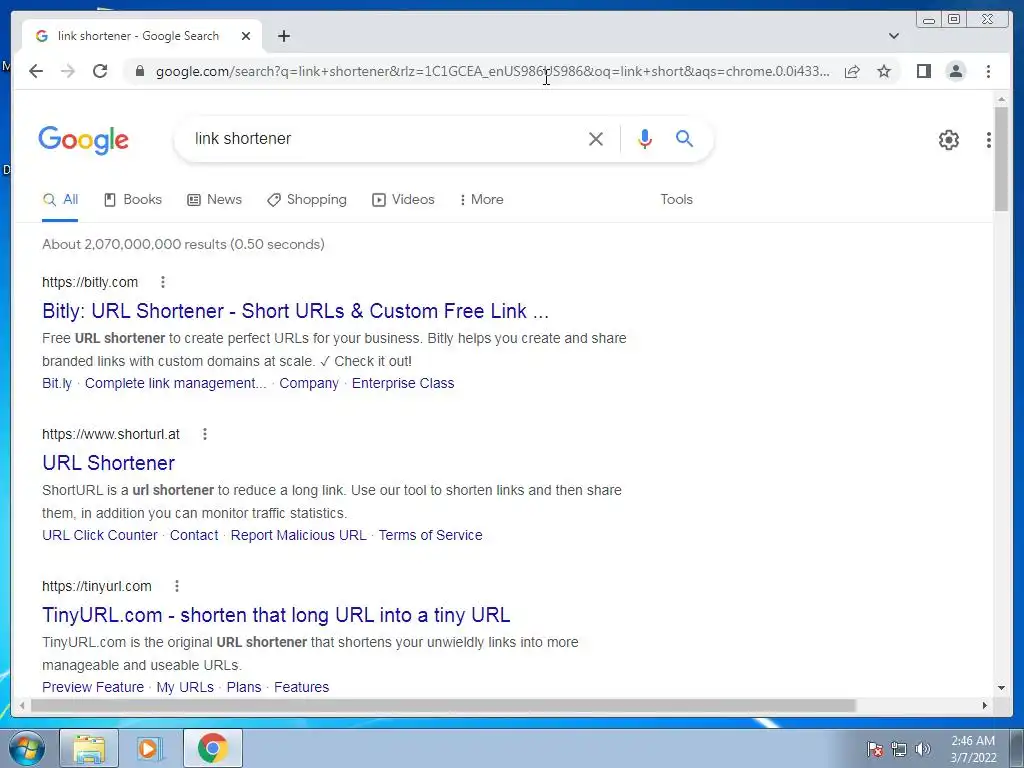Go back using the browser back arrow
1024x768 pixels.
pyautogui.click(x=36, y=71)
